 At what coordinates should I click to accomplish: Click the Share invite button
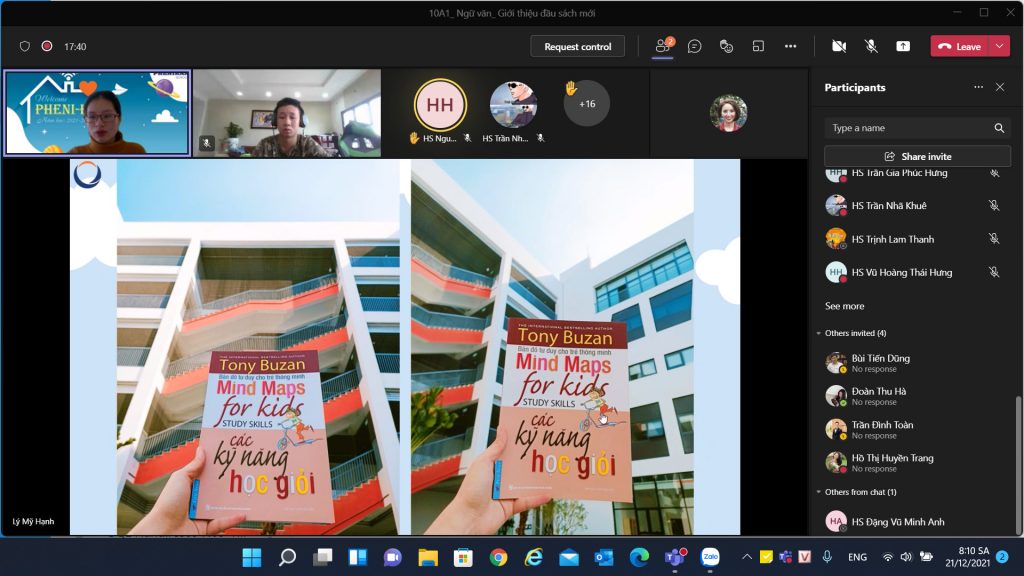918,156
